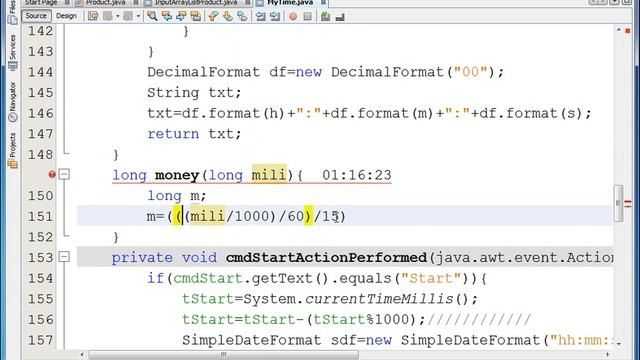Click the Comment lines toolbar icon

(325, 16)
